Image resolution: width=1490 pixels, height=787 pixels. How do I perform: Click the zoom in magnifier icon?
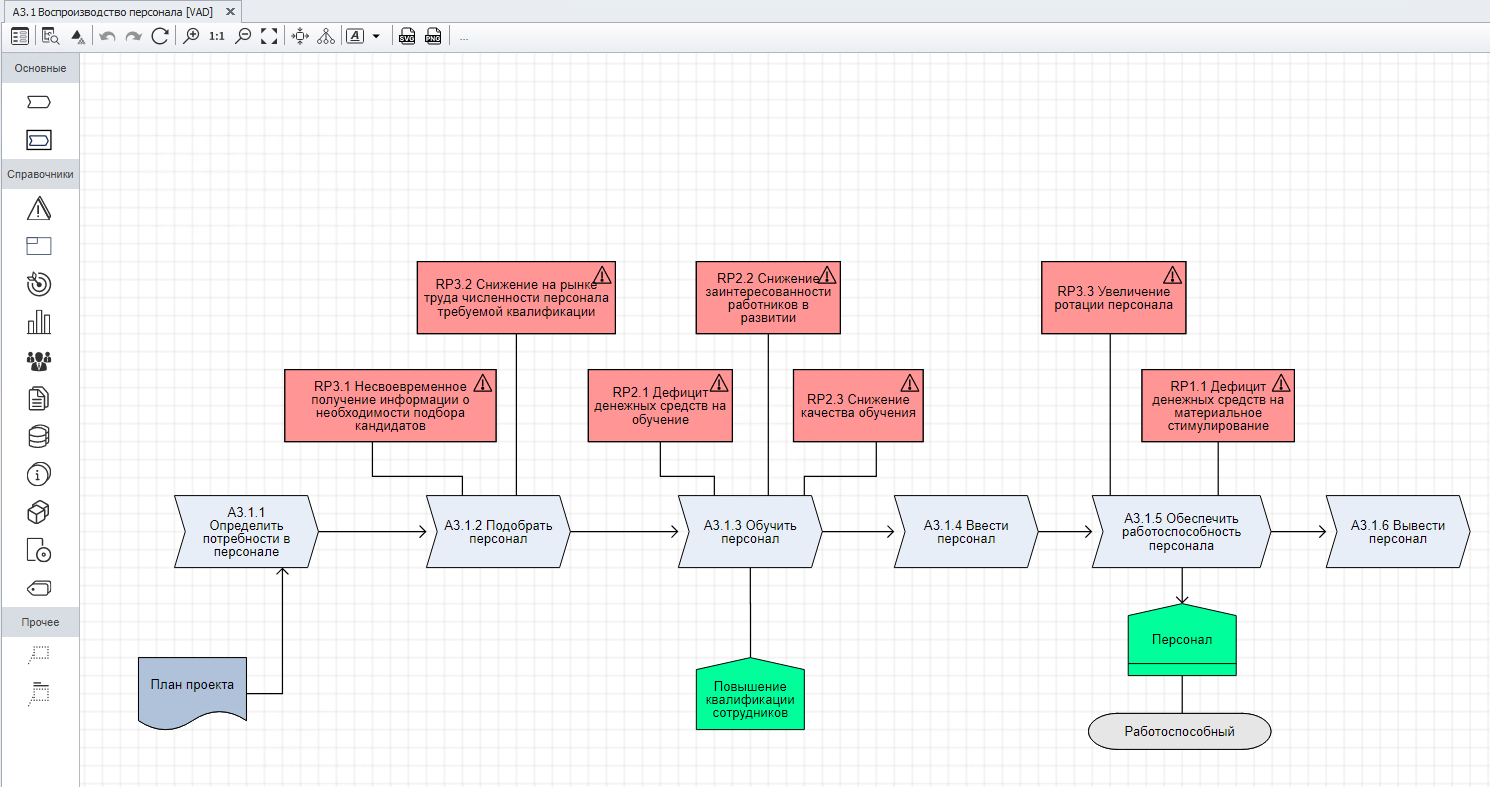click(x=191, y=36)
